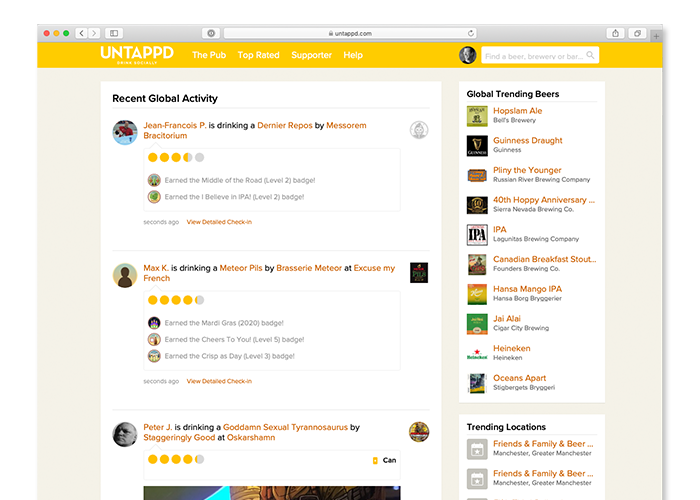Toggle the Safari sidebar button
Viewport: 700px width, 500px height.
(114, 33)
